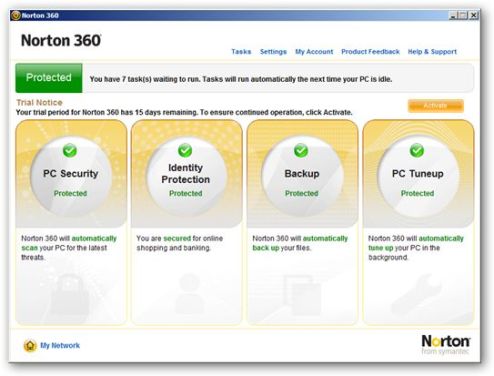Image resolution: width=494 pixels, height=376 pixels.
Task: Click the 'Protected' status under Identity Protection
Action: point(186,193)
